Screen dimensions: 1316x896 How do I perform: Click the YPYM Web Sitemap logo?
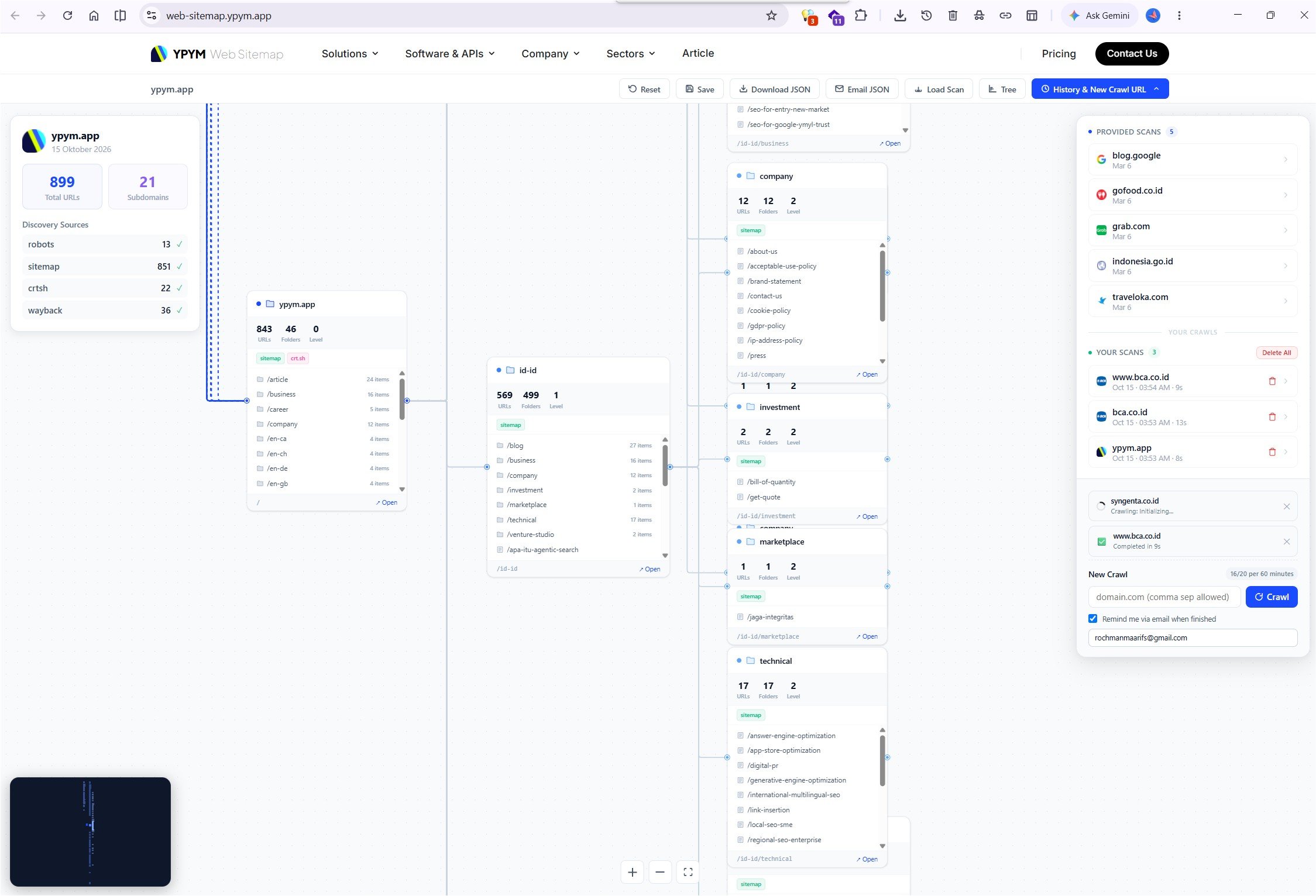(217, 54)
